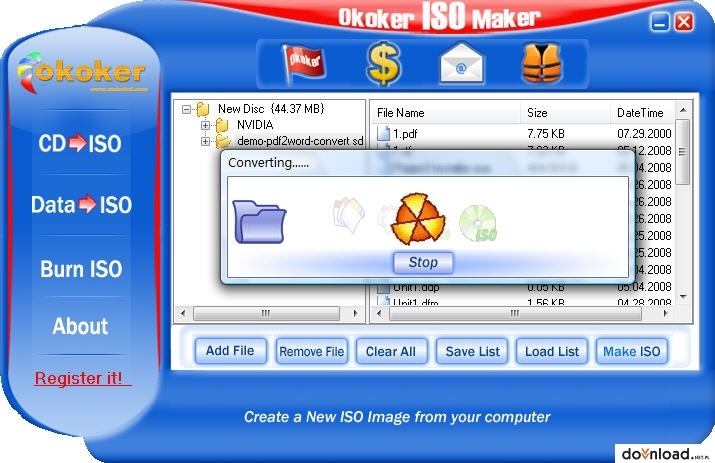Select the New Disc (44.37 MB) tree label
715x463 pixels.
271,109
